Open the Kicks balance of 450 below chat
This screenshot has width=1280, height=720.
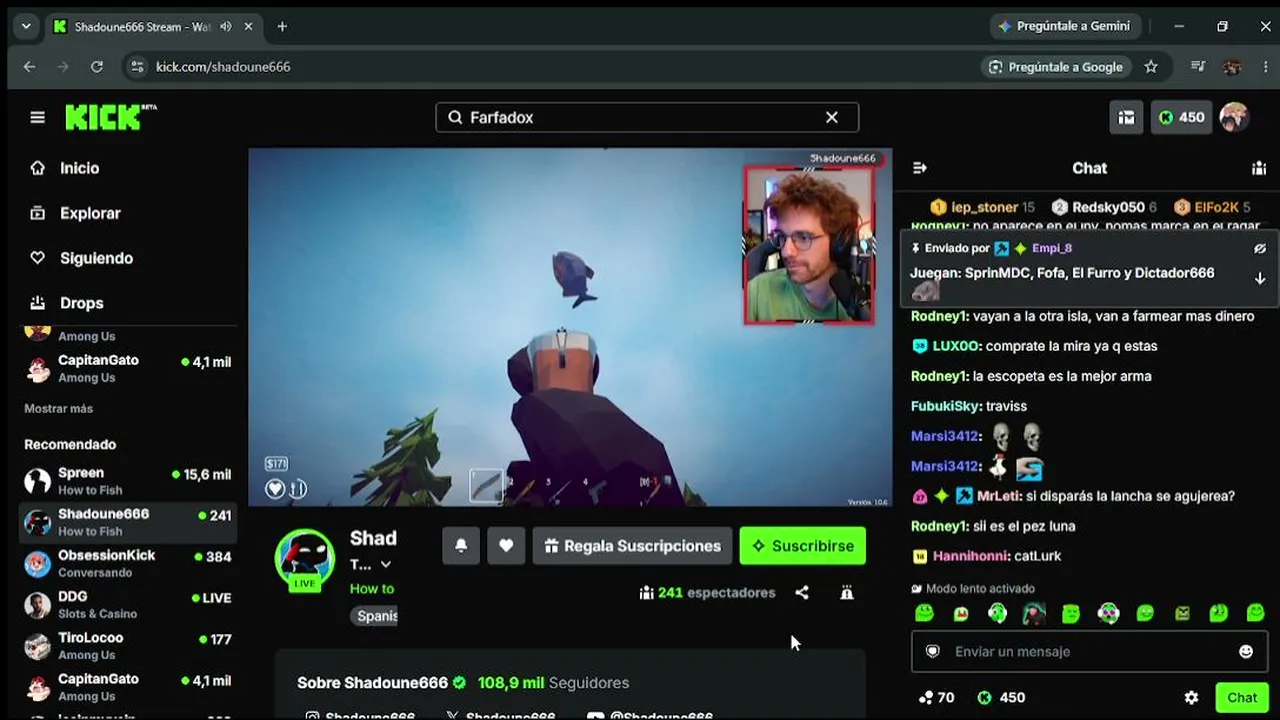(x=1000, y=698)
